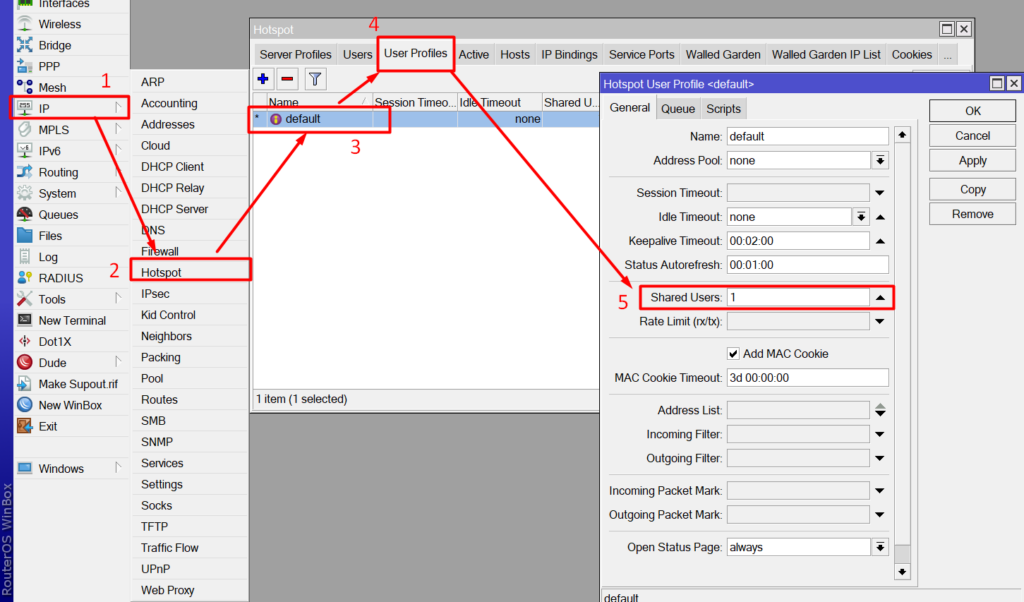Click the Cancel button
Image resolution: width=1024 pixels, height=602 pixels.
coord(972,136)
